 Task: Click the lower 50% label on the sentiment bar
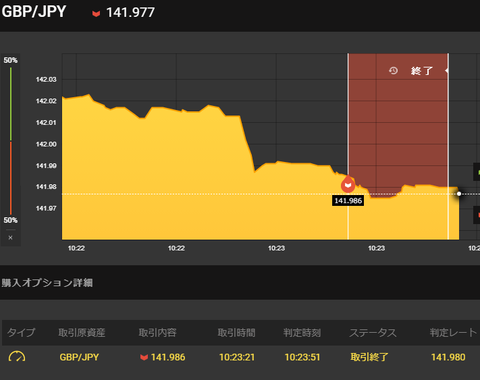[10, 220]
